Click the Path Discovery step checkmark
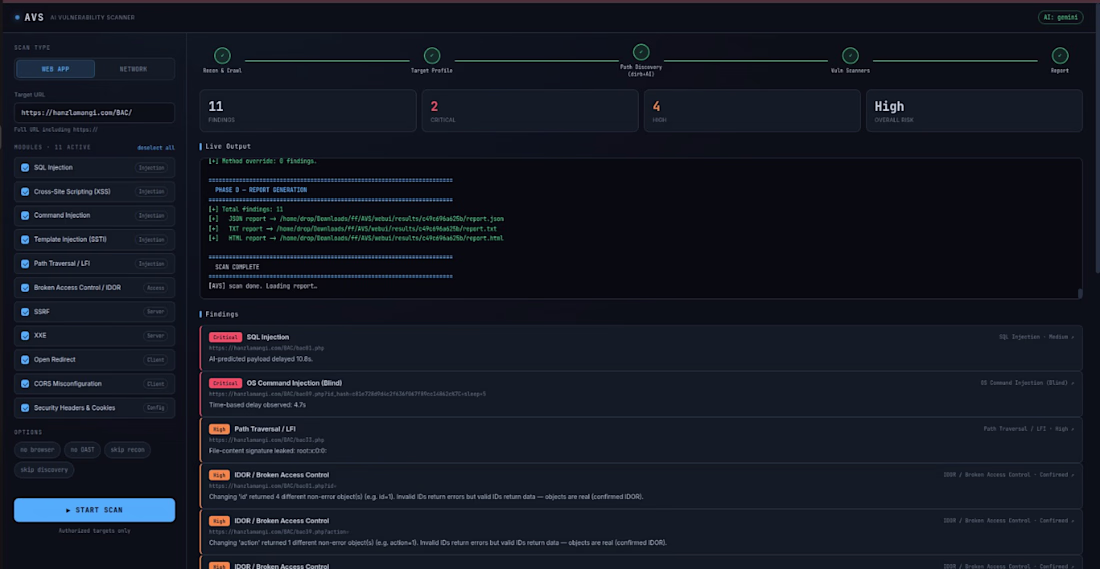 coord(641,52)
